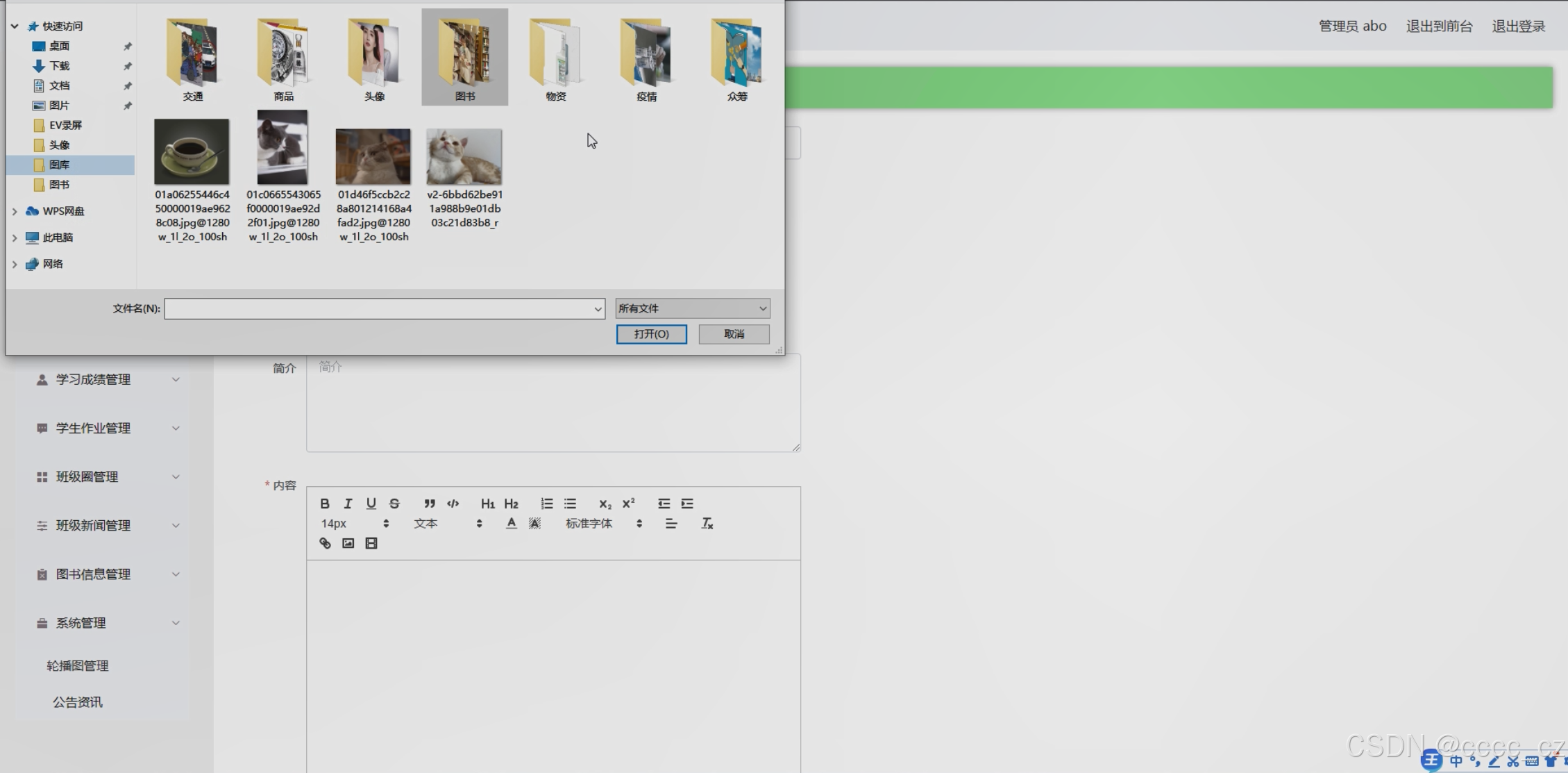The width and height of the screenshot is (1568, 773).
Task: Insert a code block in the editor
Action: 453,504
